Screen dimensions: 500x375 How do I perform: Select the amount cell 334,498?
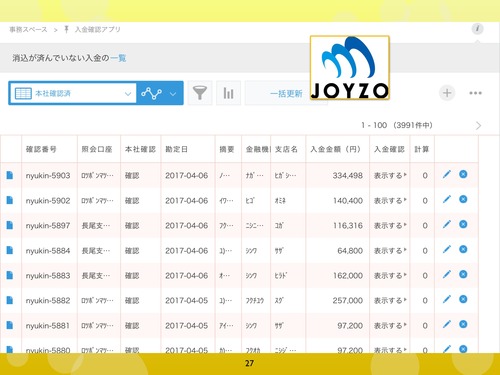347,175
